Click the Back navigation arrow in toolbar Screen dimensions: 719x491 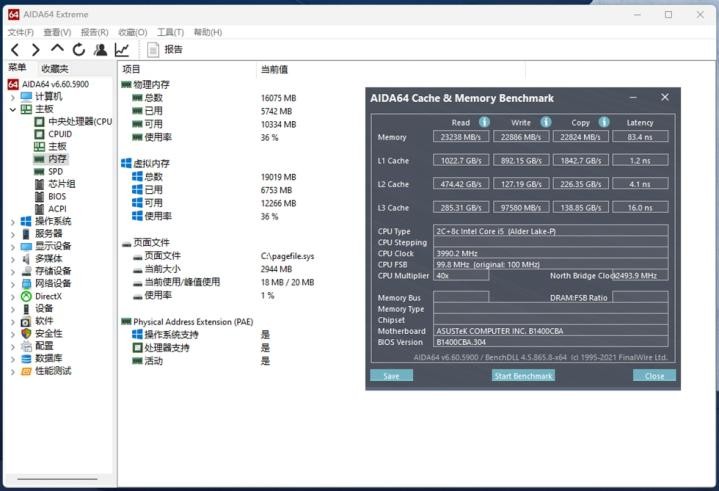[x=15, y=50]
